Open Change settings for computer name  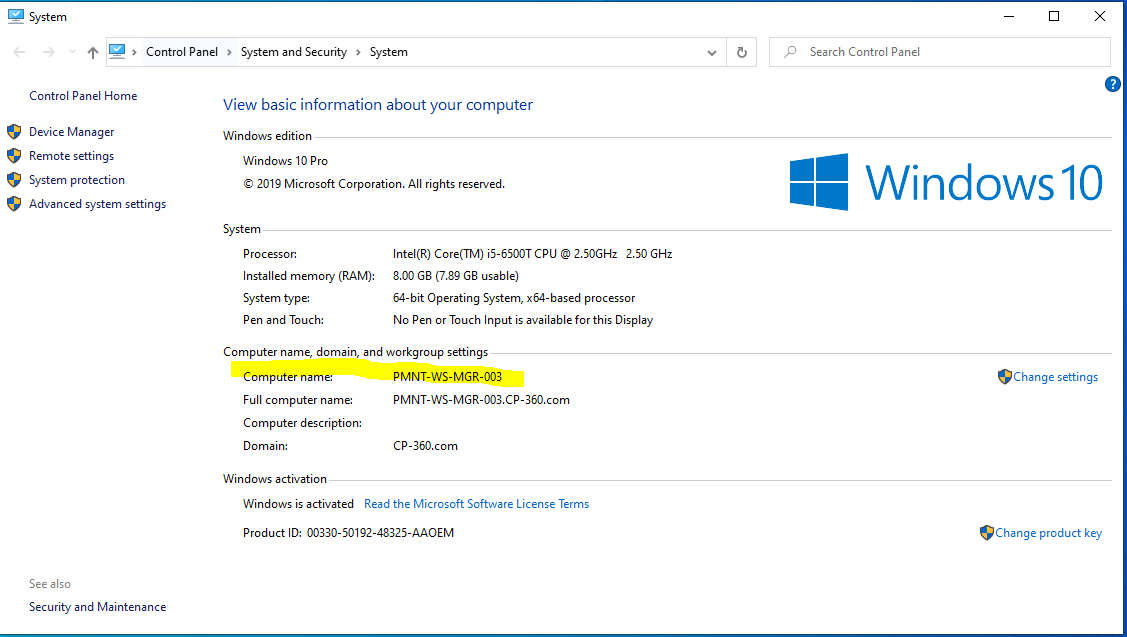(x=1055, y=376)
